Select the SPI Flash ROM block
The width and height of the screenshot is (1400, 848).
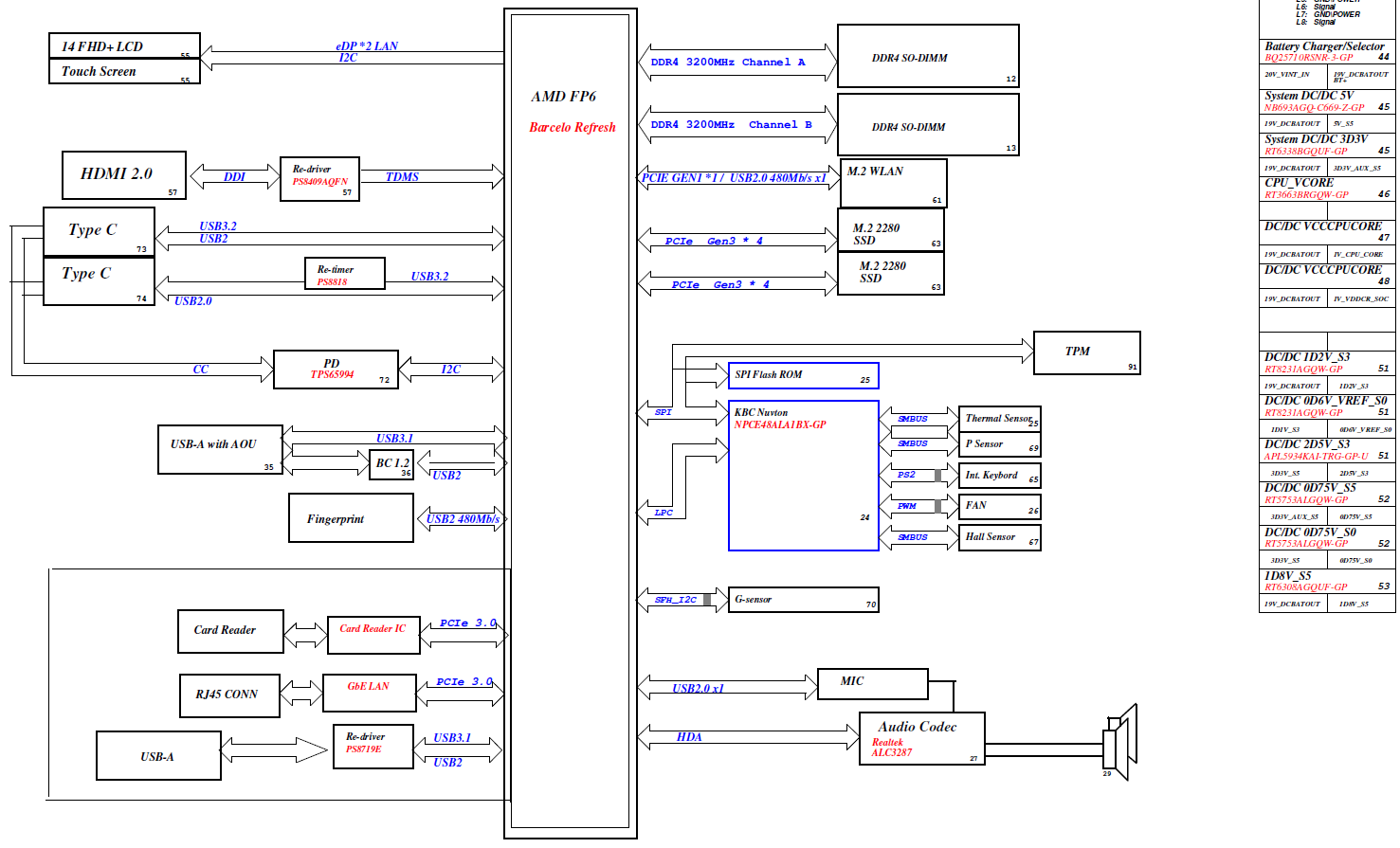click(803, 375)
